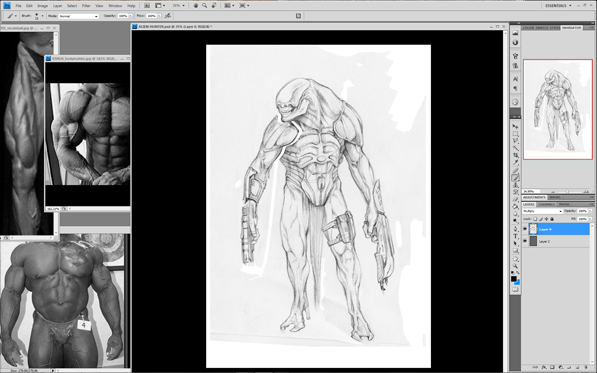The image size is (597, 373).
Task: Hide the selected top layer with its eye icon
Action: (x=525, y=229)
